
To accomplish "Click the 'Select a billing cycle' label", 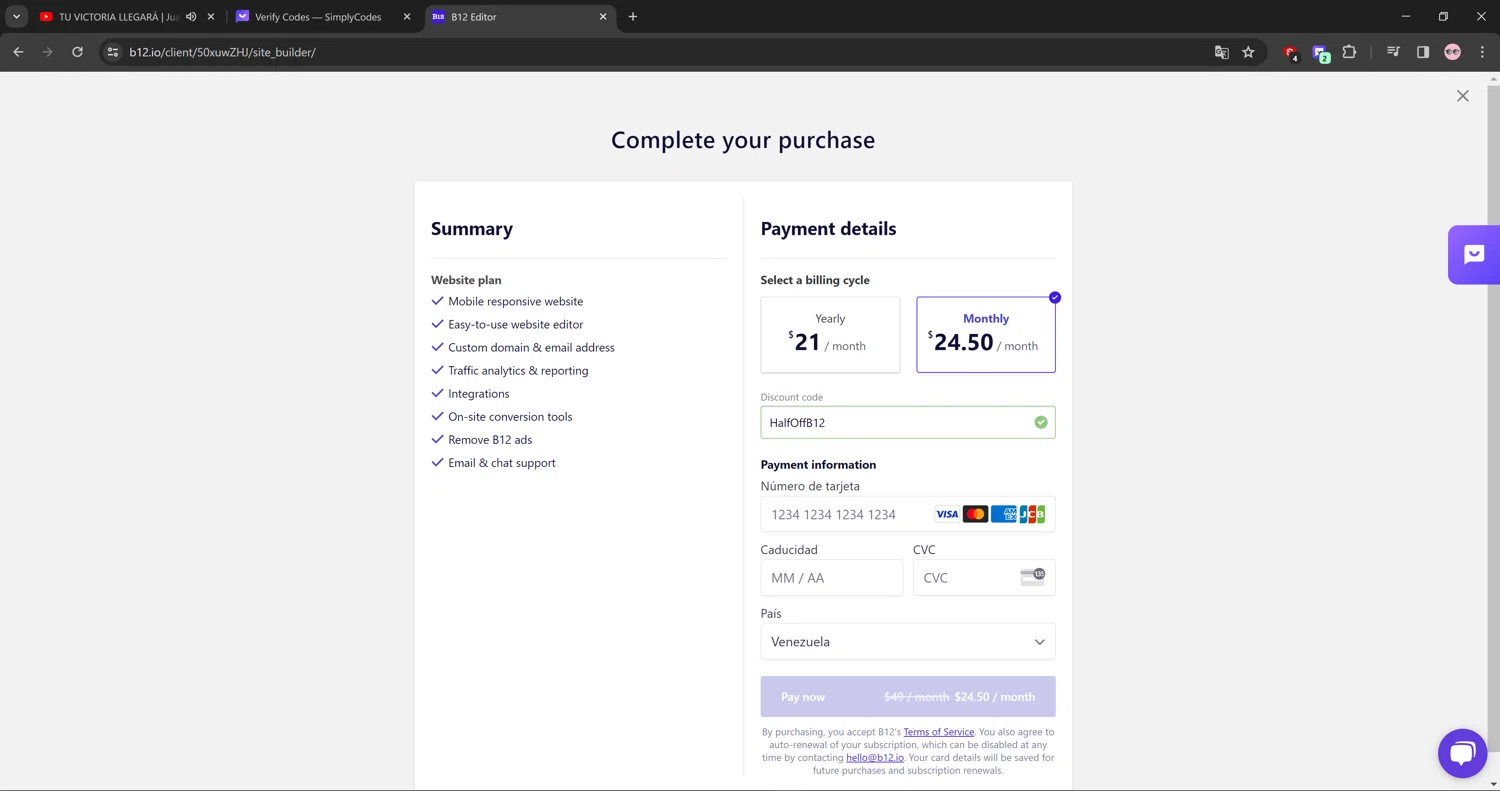I will pyautogui.click(x=815, y=280).
